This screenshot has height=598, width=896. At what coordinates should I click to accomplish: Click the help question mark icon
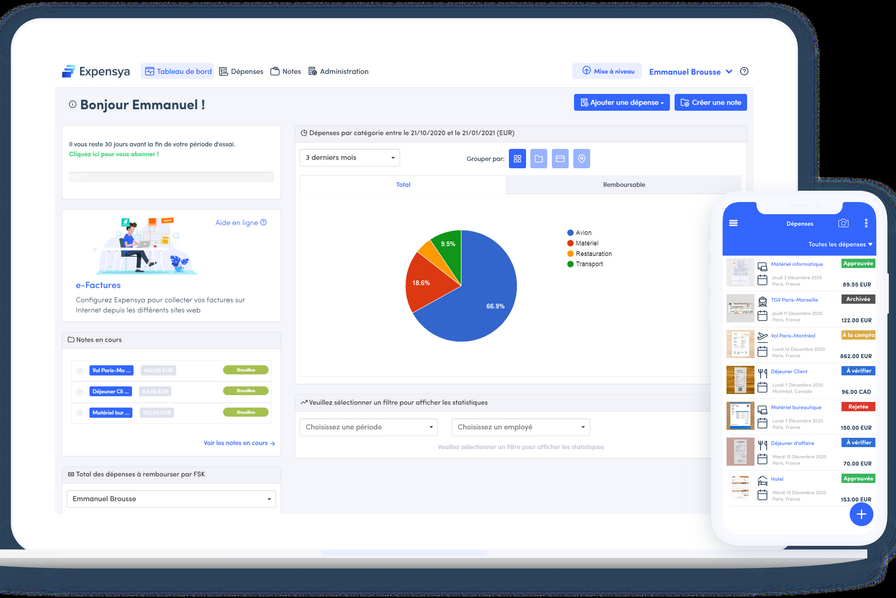744,72
